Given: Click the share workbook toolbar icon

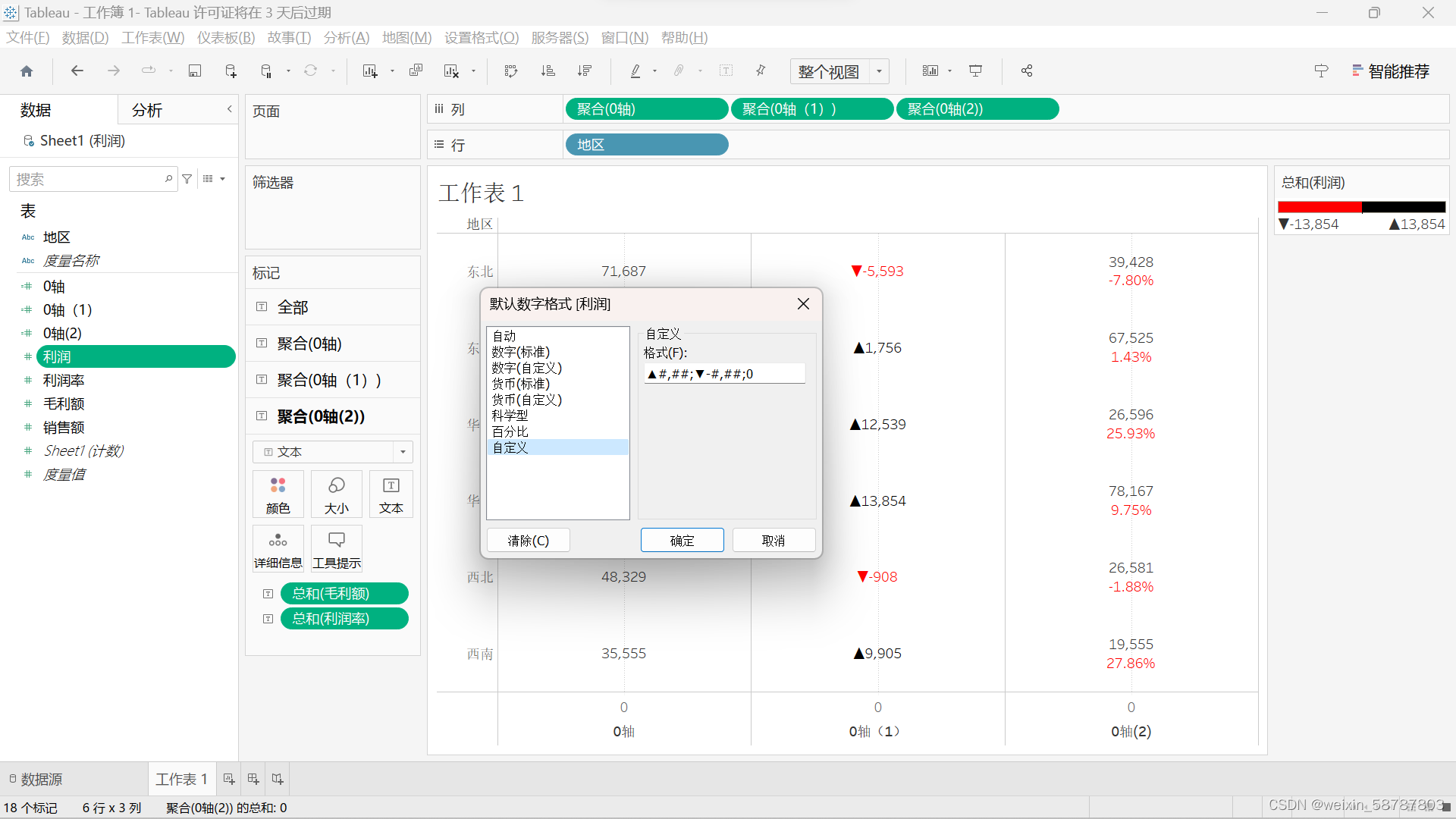Looking at the screenshot, I should tap(1027, 71).
